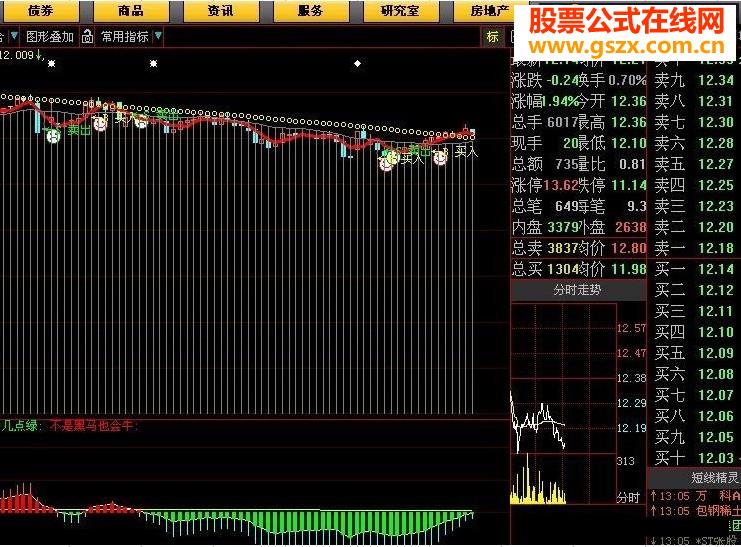Viewport: 741px width, 547px height.
Task: Click the 换手 0.70% value
Action: tap(627, 80)
